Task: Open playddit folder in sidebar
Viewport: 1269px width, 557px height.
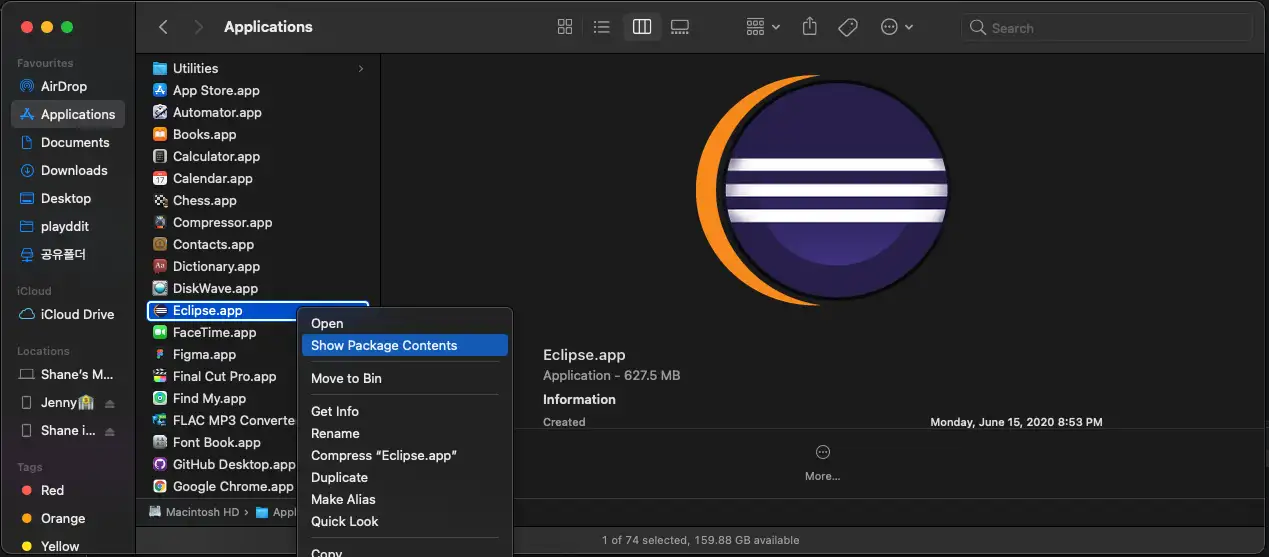Action: (68, 226)
